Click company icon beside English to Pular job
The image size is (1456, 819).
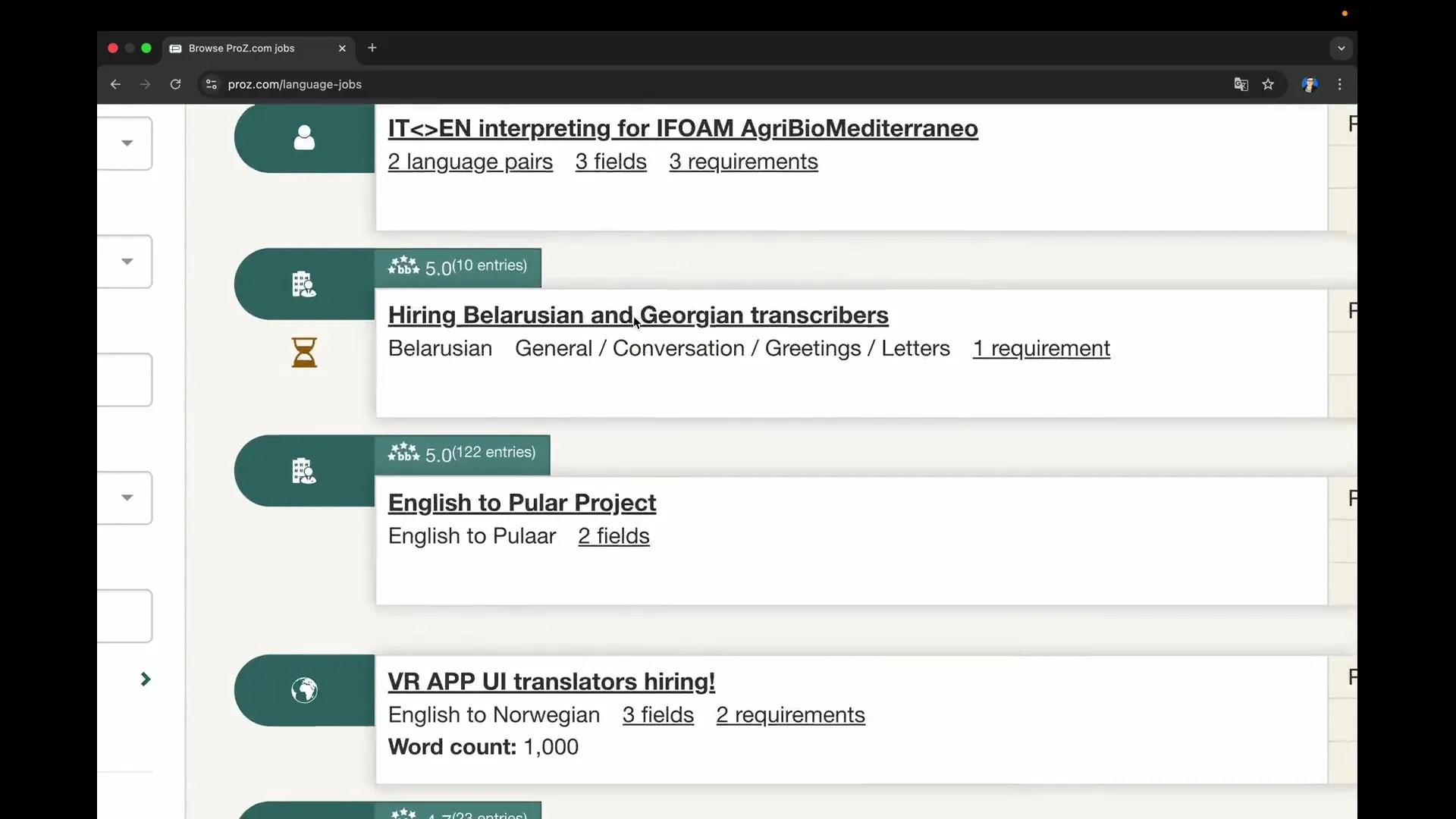pyautogui.click(x=304, y=471)
